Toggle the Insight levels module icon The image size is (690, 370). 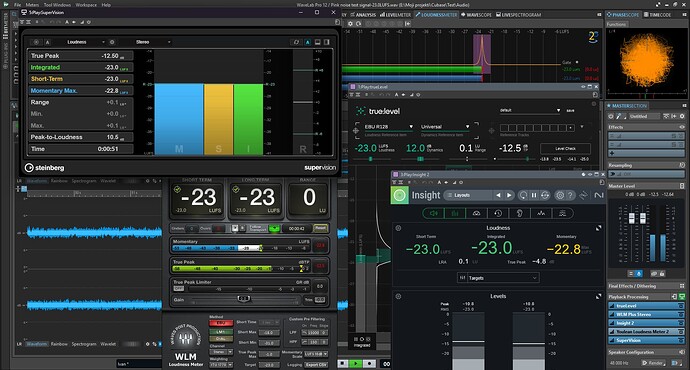point(455,213)
